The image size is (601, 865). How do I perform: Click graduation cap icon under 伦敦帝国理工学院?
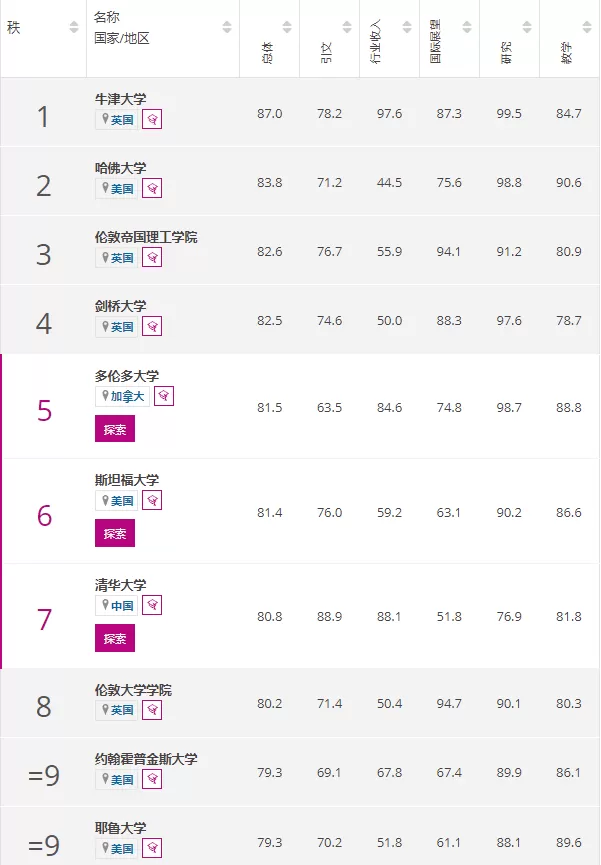pyautogui.click(x=152, y=257)
